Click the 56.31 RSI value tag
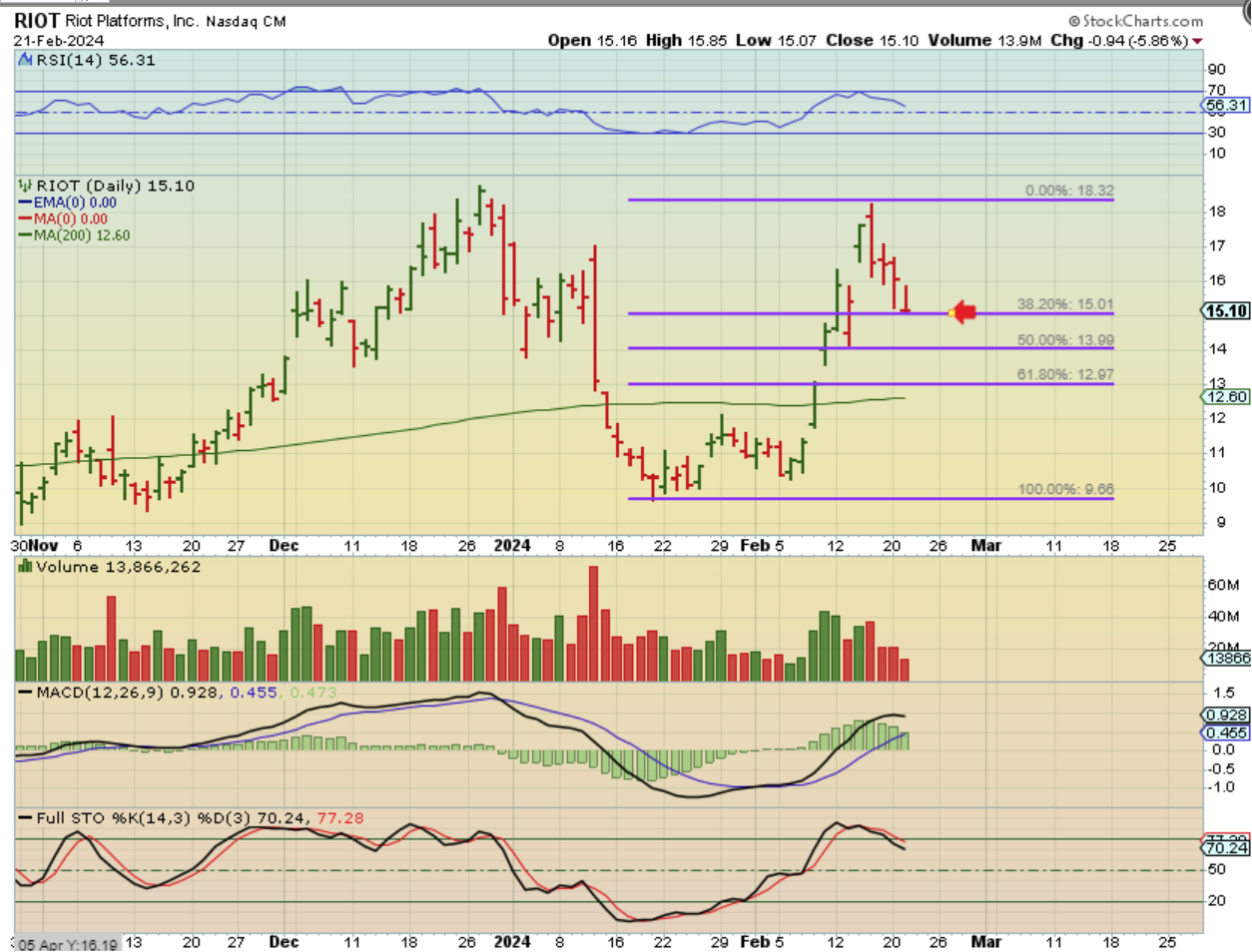This screenshot has height=952, width=1252. click(x=1226, y=105)
